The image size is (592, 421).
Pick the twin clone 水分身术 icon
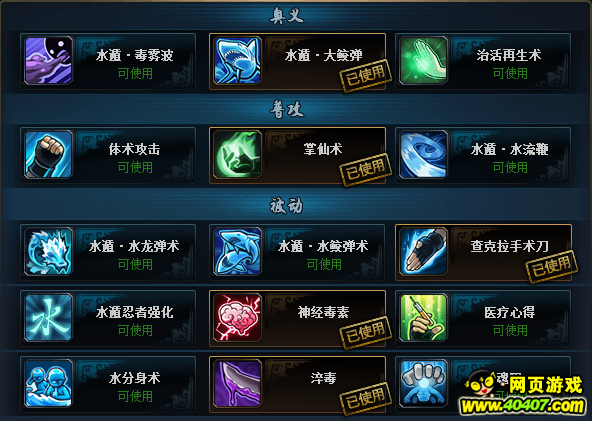48,383
